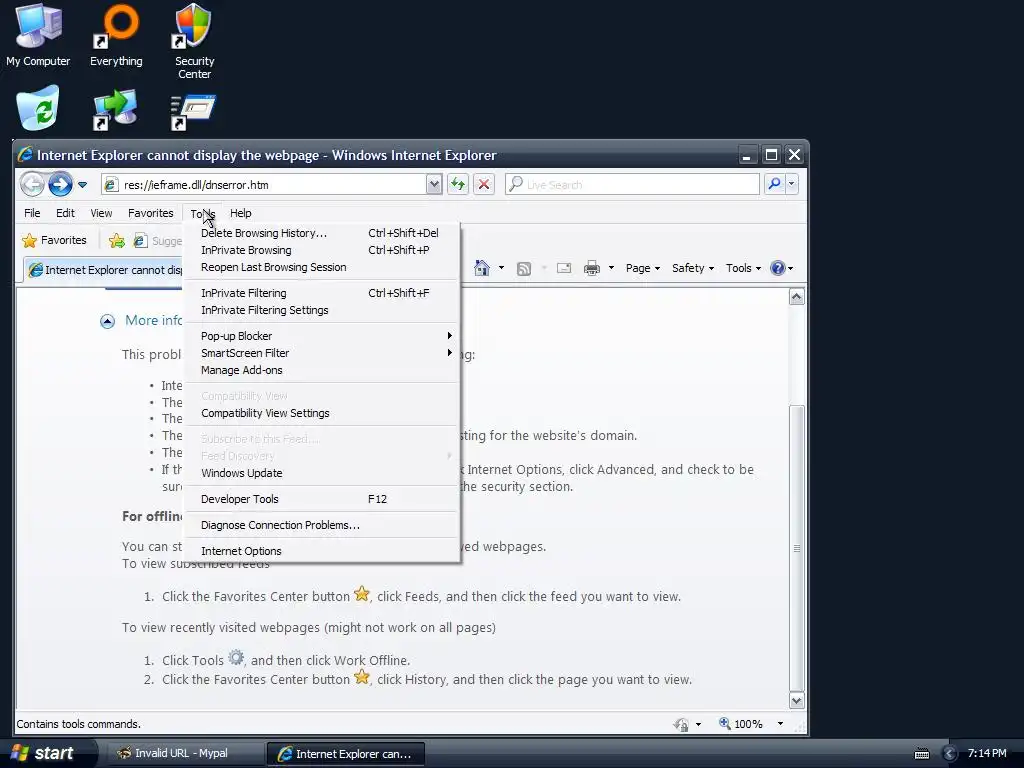This screenshot has width=1024, height=768.
Task: Open the Edit menu
Action: (x=65, y=213)
